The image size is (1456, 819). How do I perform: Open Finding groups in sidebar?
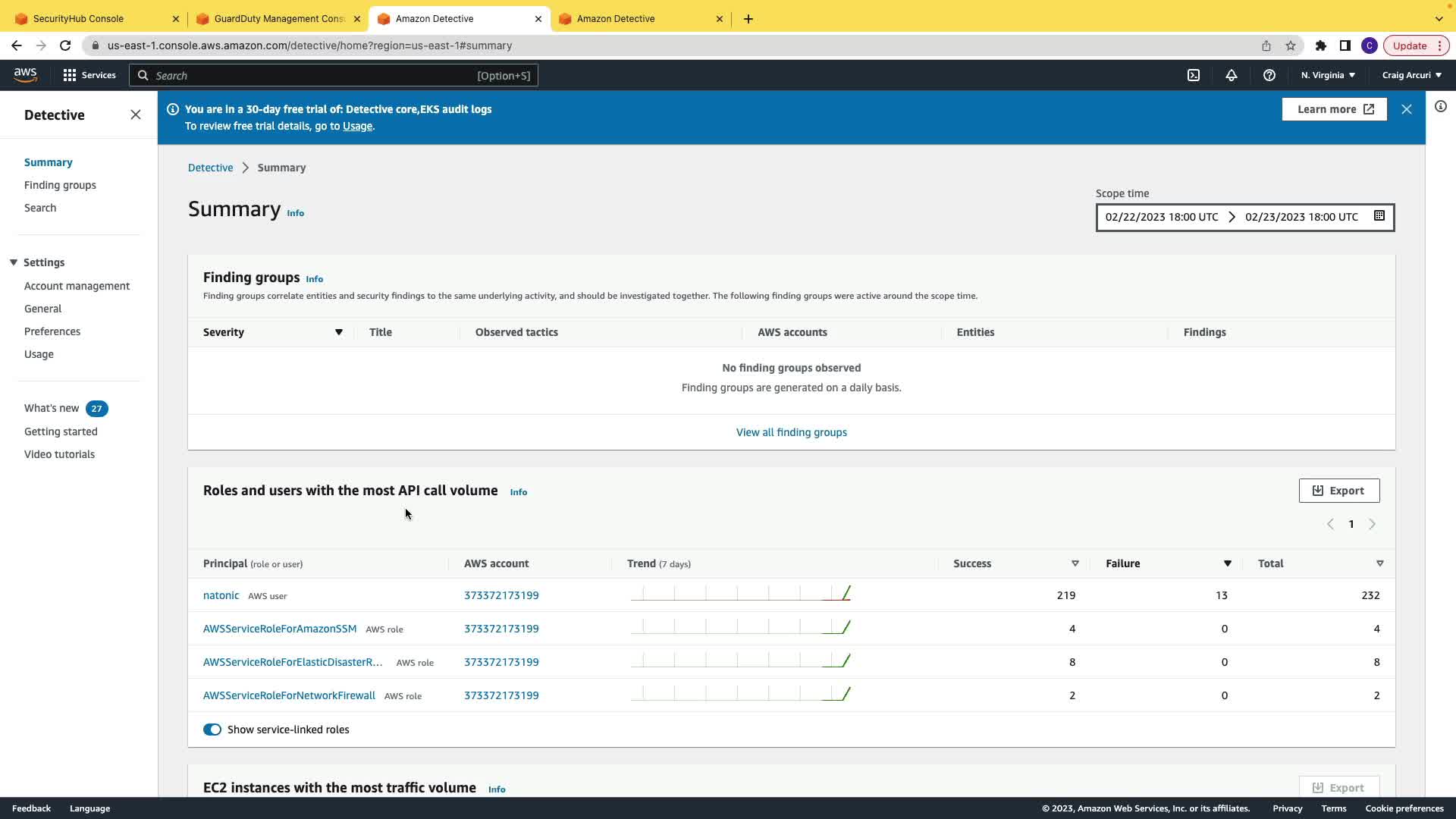[x=60, y=185]
